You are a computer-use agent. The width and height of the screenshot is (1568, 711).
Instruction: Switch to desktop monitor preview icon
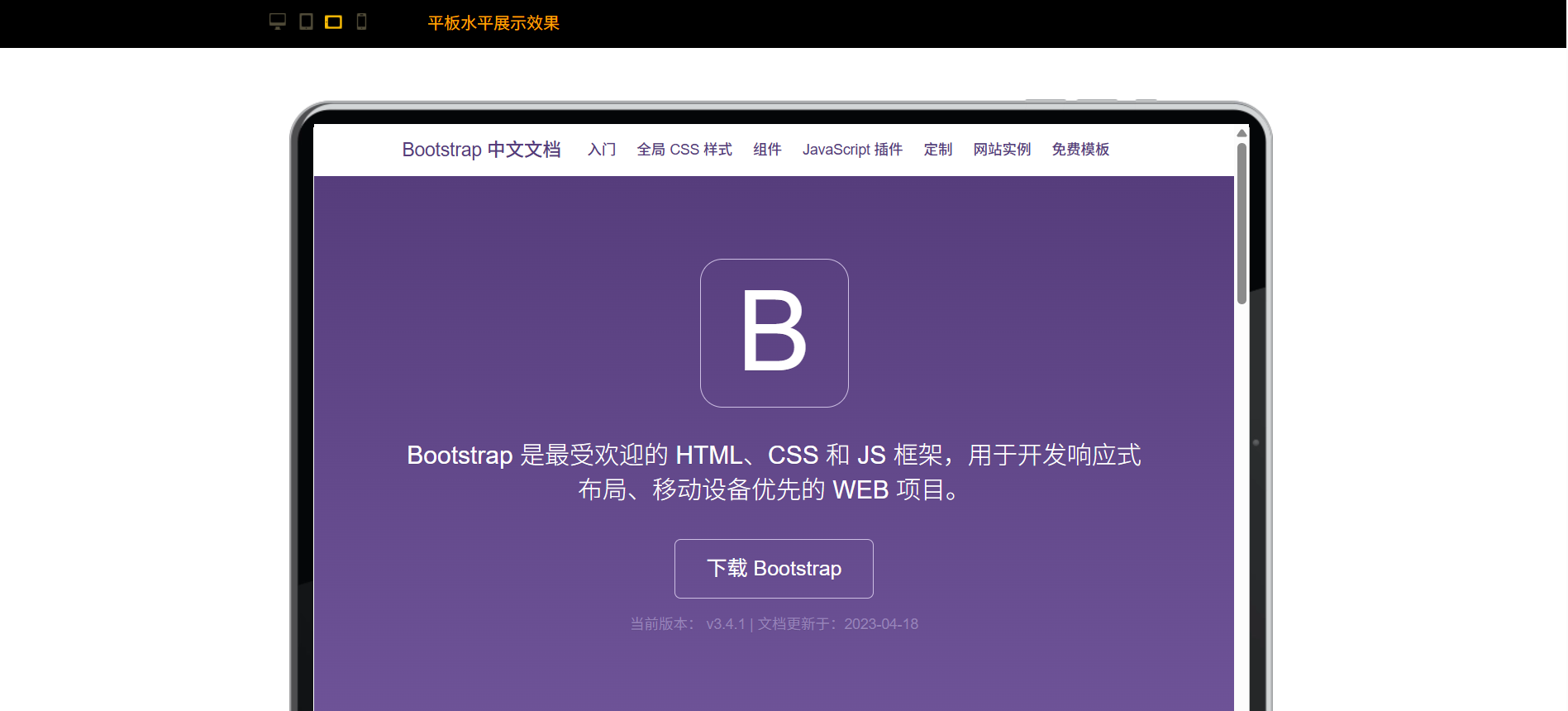coord(278,21)
